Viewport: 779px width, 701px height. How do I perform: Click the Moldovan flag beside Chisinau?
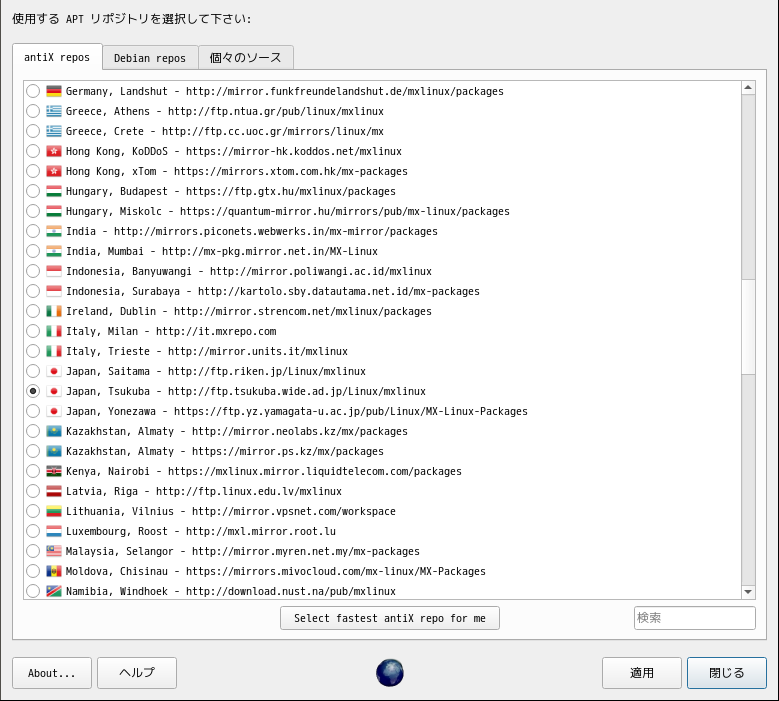coord(54,571)
